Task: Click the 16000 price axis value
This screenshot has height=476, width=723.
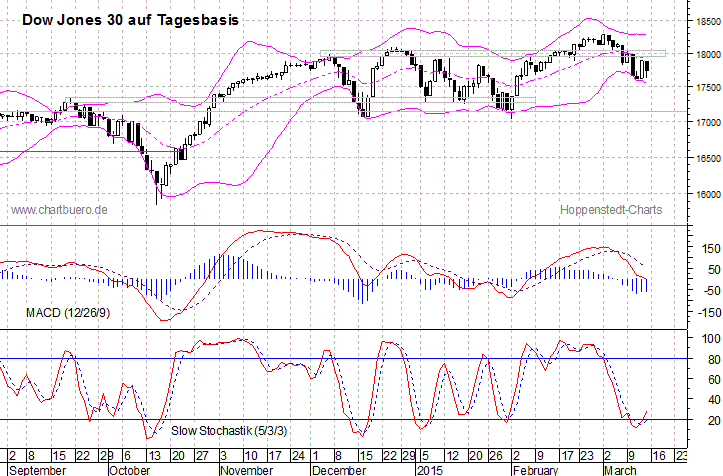Action: click(x=708, y=195)
